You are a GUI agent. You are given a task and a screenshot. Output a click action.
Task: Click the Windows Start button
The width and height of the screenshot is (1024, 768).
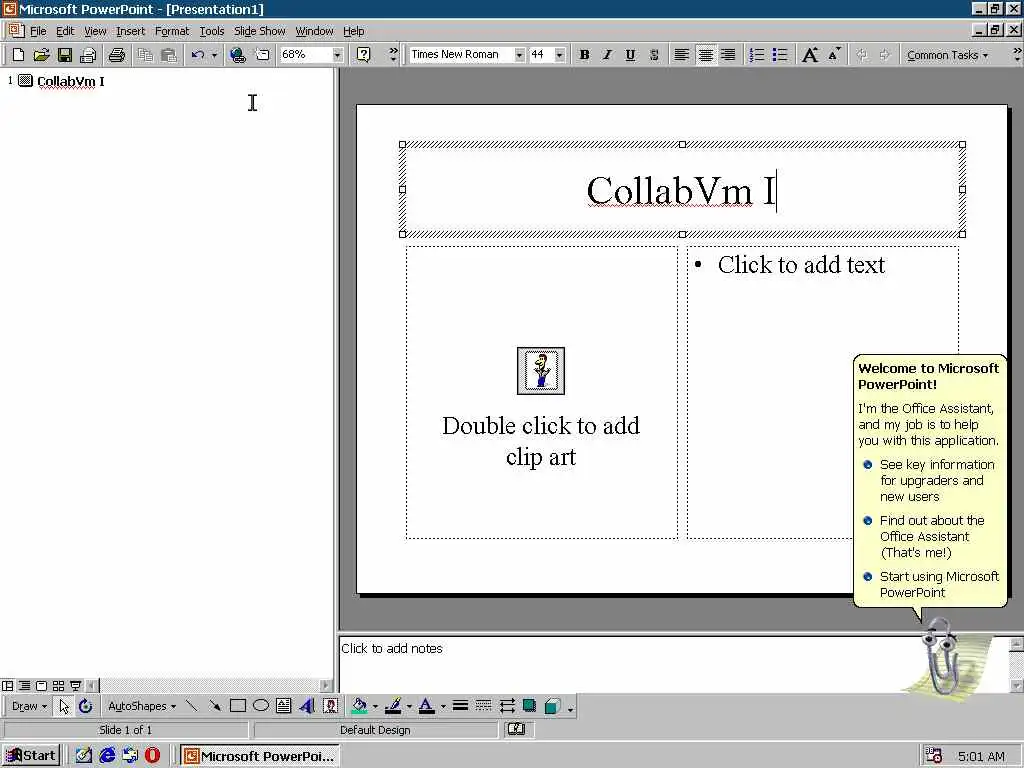click(x=31, y=756)
